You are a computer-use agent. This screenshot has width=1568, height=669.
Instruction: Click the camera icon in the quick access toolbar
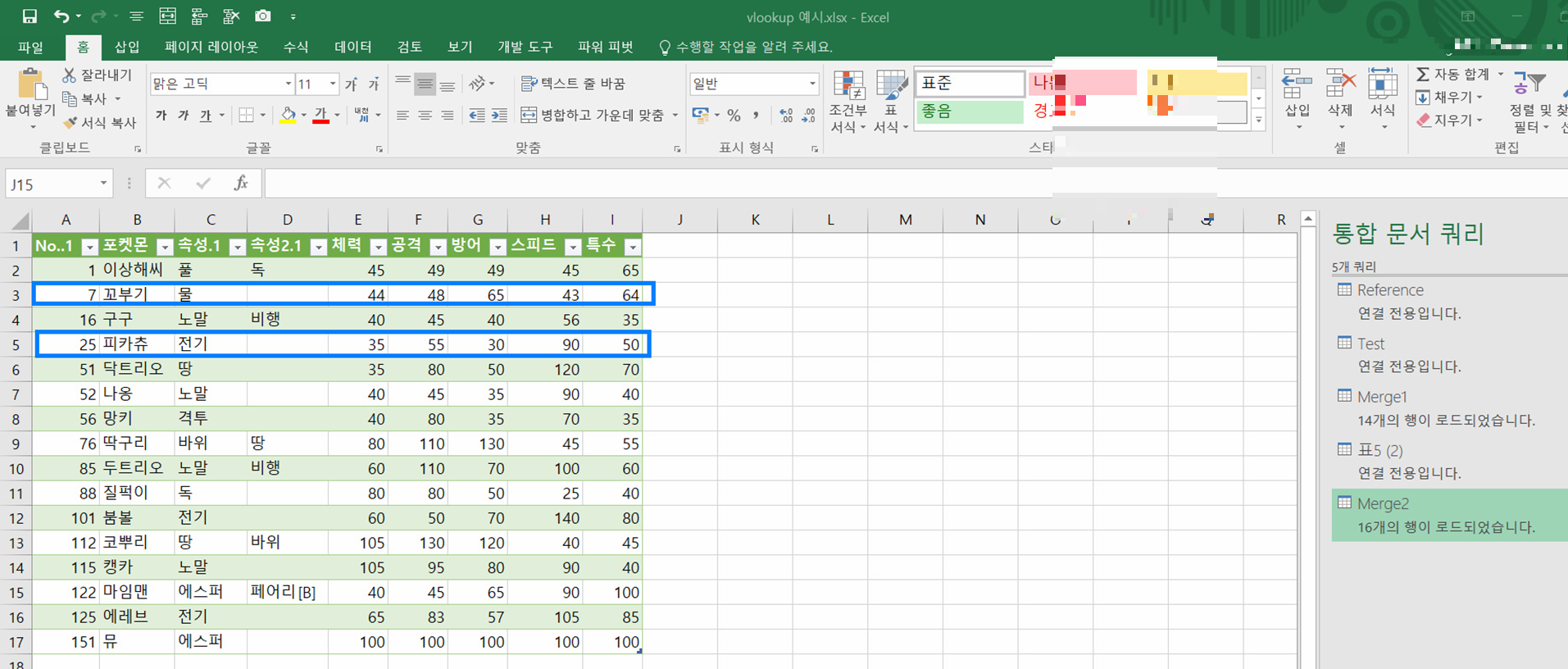[263, 16]
